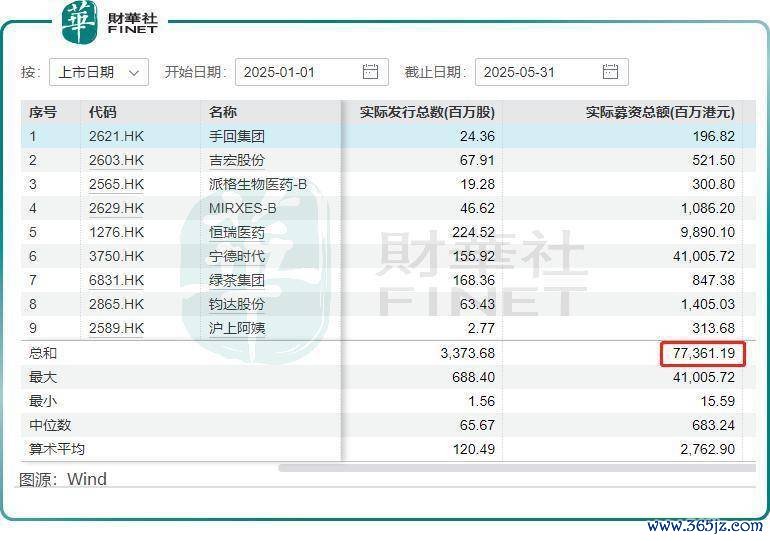Open the 恒瑞医药 name link
This screenshot has width=770, height=541.
pyautogui.click(x=237, y=232)
